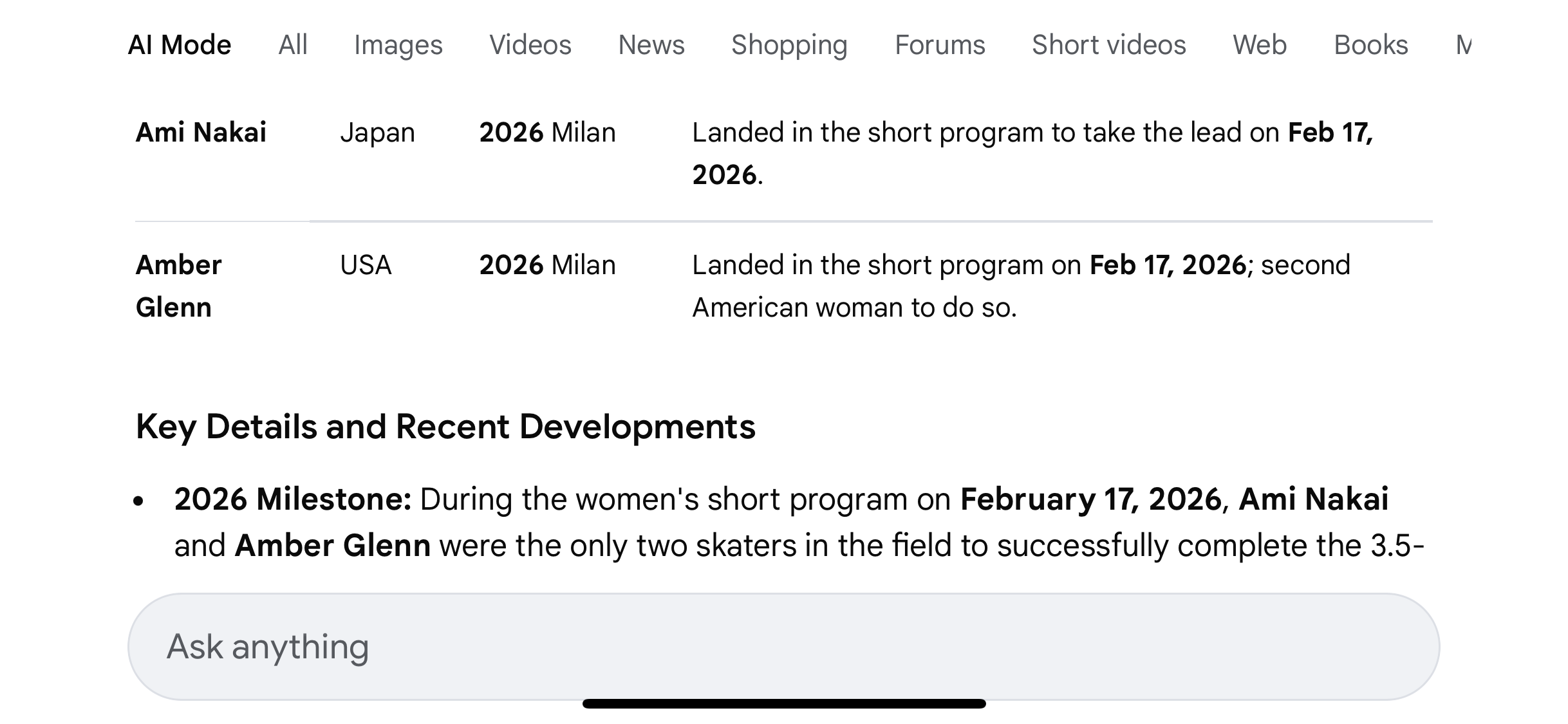The height and width of the screenshot is (724, 1568).
Task: Tap the black home indicator bar
Action: pyautogui.click(x=784, y=703)
